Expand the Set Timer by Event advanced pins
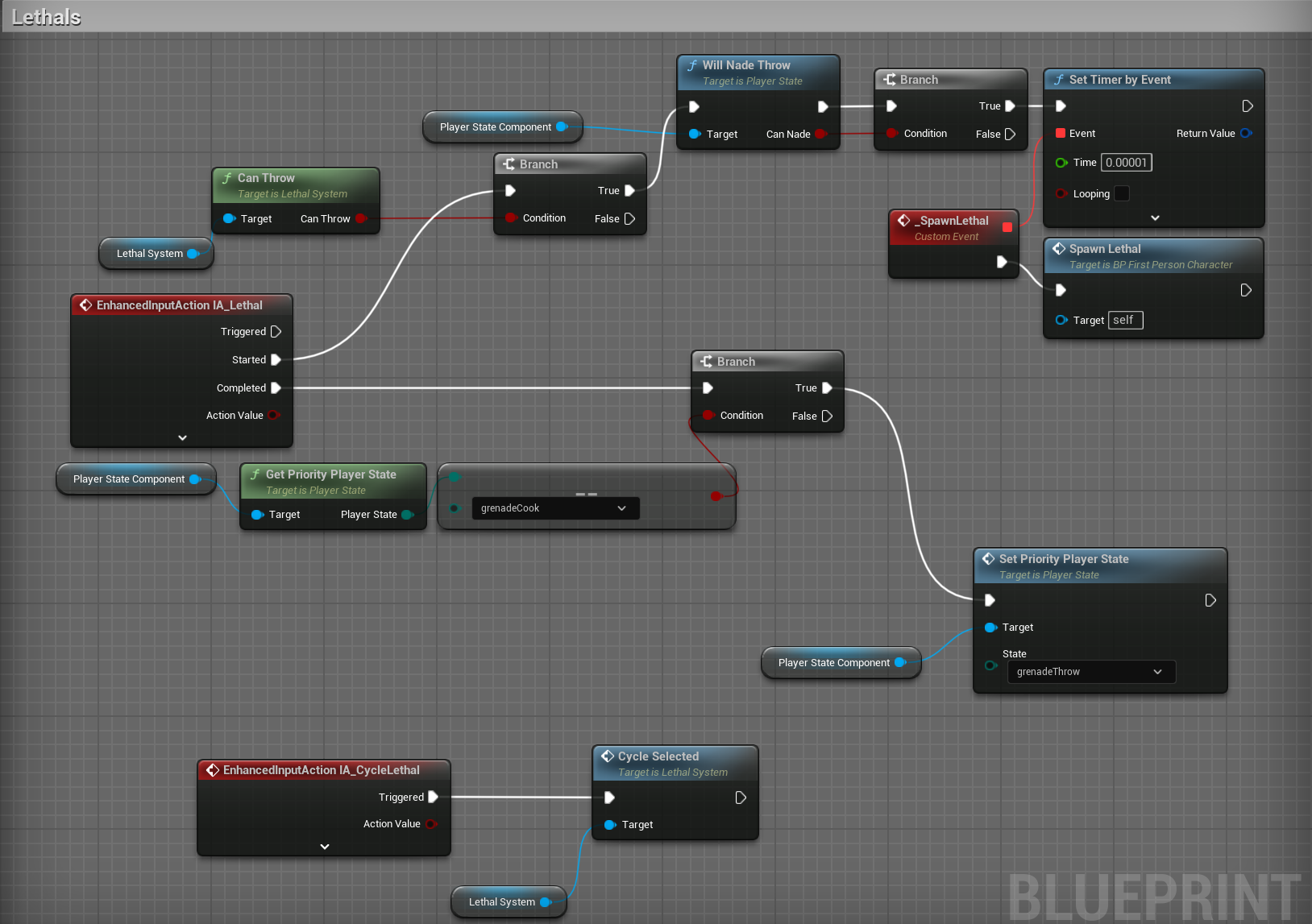This screenshot has height=924, width=1312. pyautogui.click(x=1155, y=218)
